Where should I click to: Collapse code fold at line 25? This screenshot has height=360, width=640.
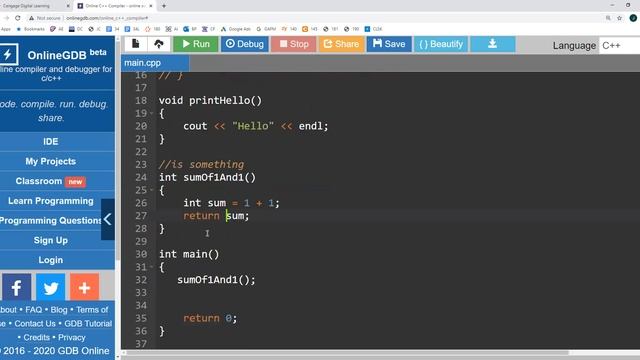151,190
